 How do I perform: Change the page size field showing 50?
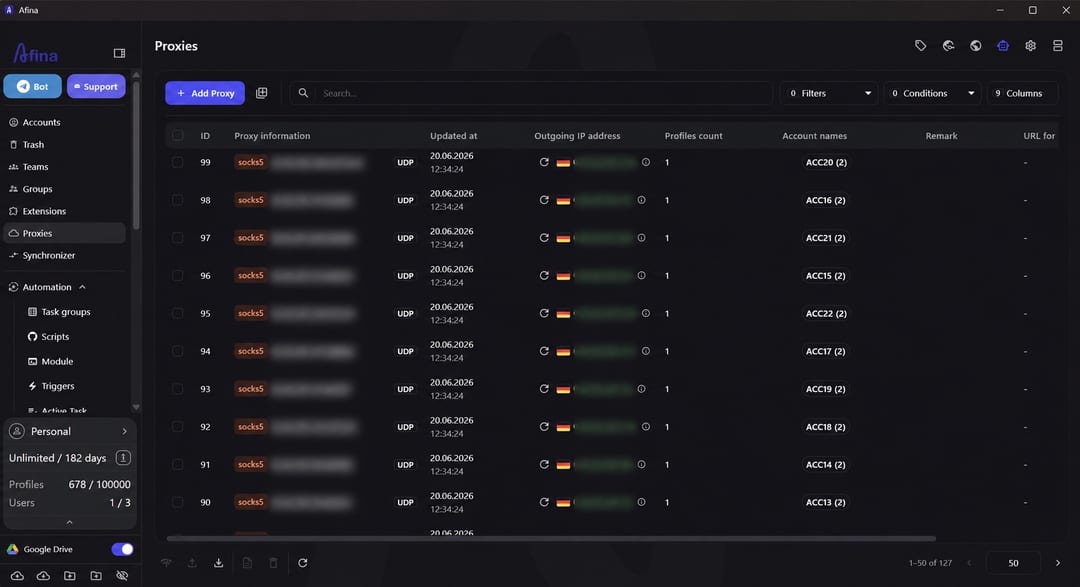point(1013,563)
